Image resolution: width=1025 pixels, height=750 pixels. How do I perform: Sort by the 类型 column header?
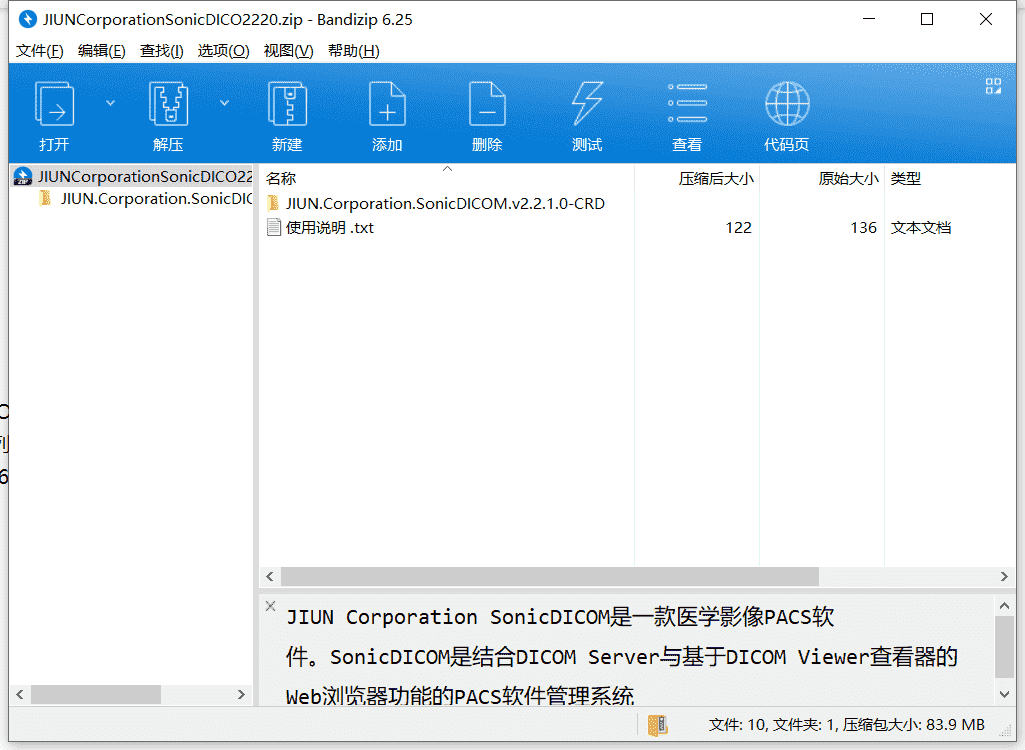point(950,179)
